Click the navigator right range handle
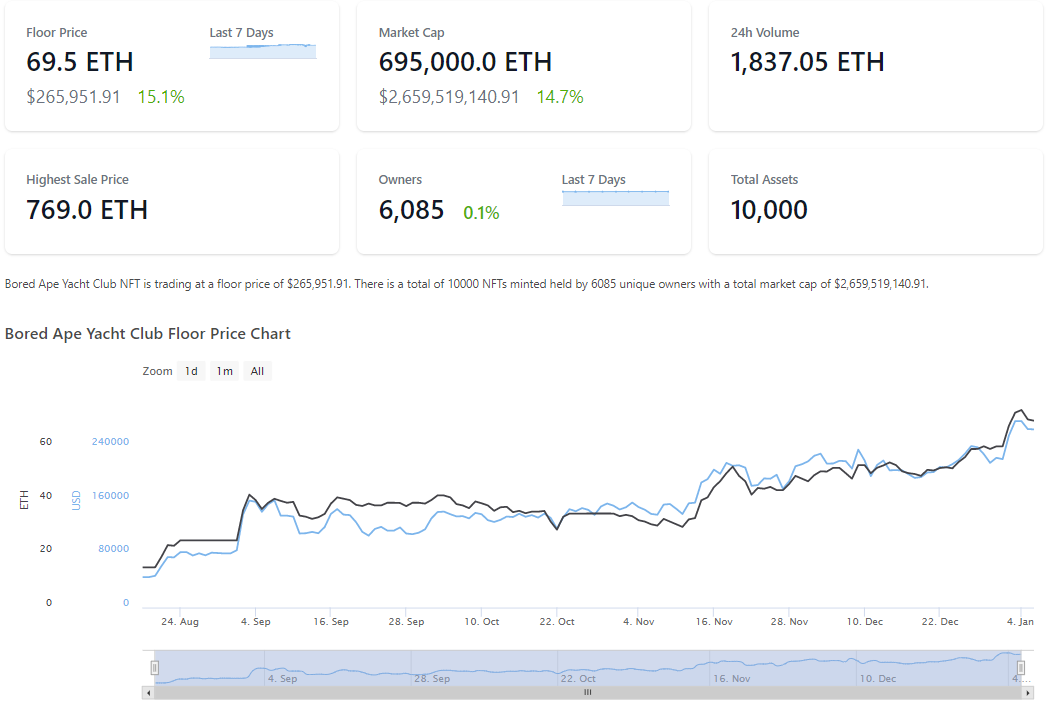 (1021, 667)
